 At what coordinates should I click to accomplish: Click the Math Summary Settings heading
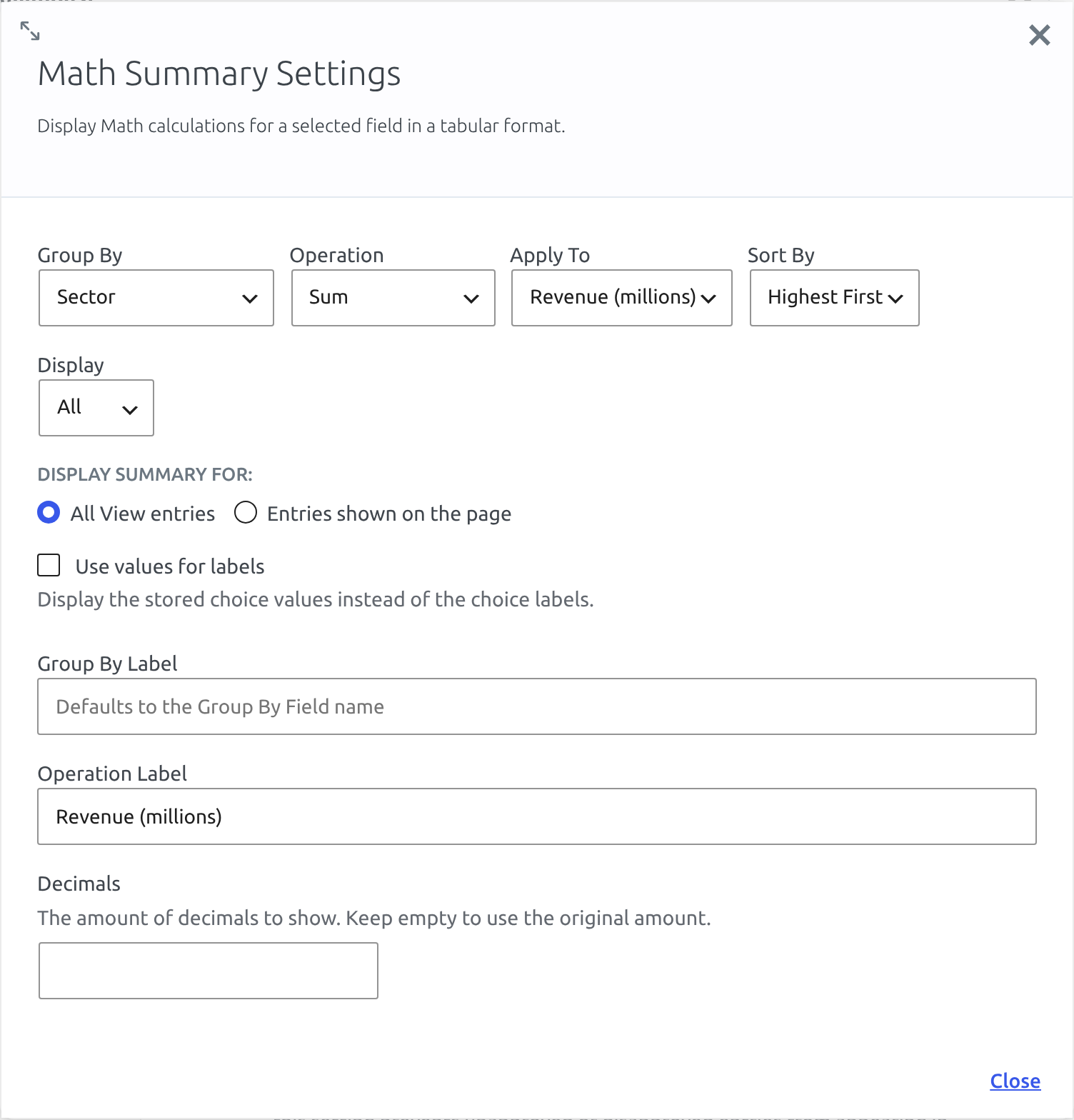coord(219,74)
